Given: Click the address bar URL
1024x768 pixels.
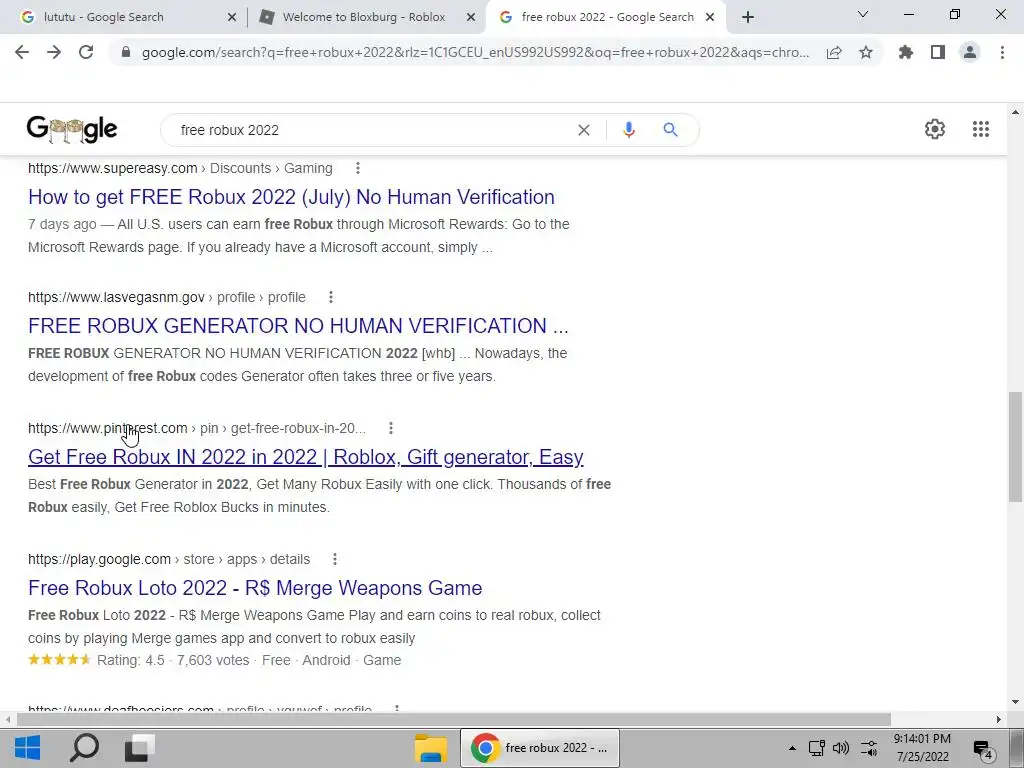Looking at the screenshot, I should [475, 52].
